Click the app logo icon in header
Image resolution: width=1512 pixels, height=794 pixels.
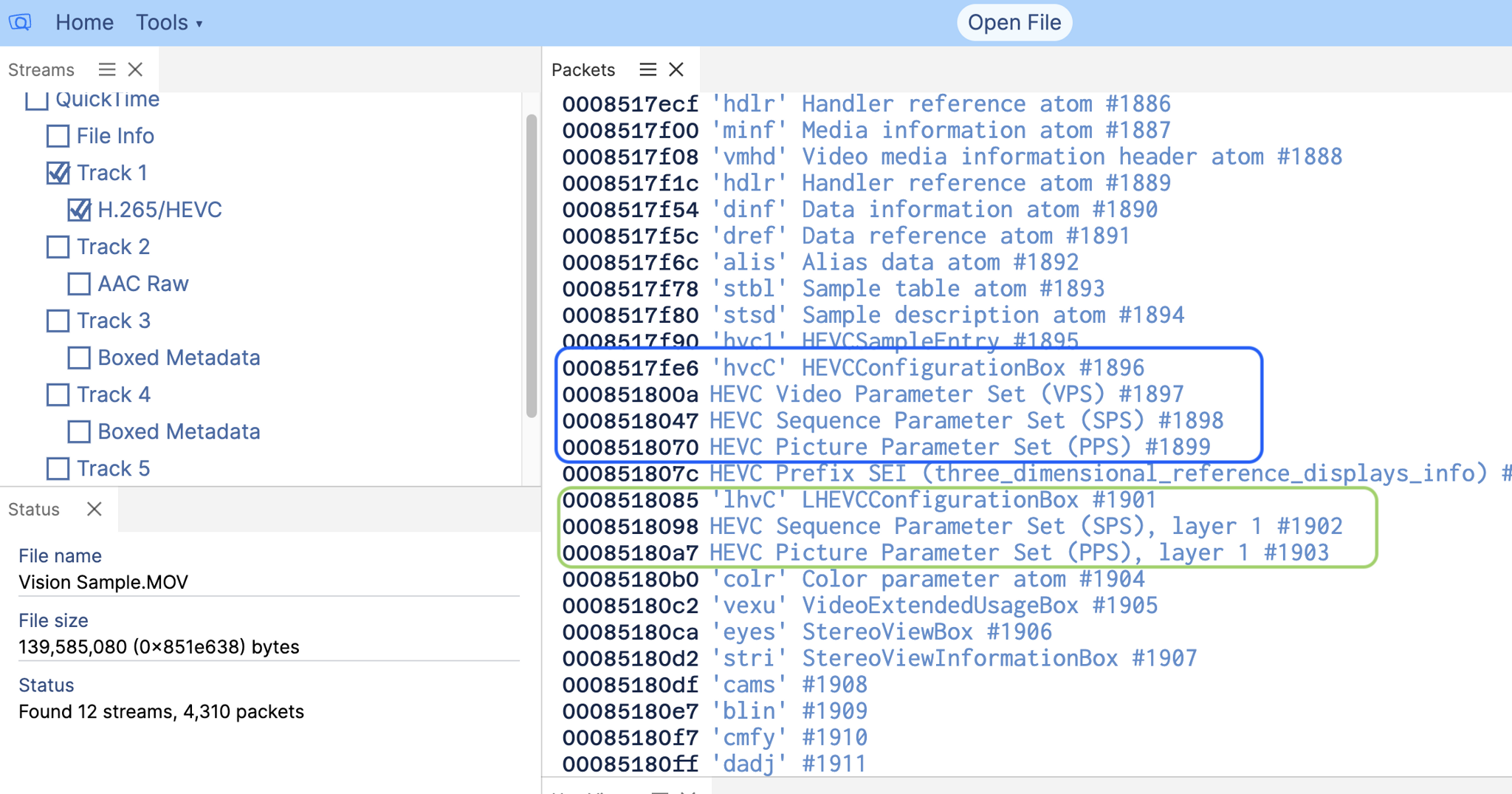pos(20,22)
